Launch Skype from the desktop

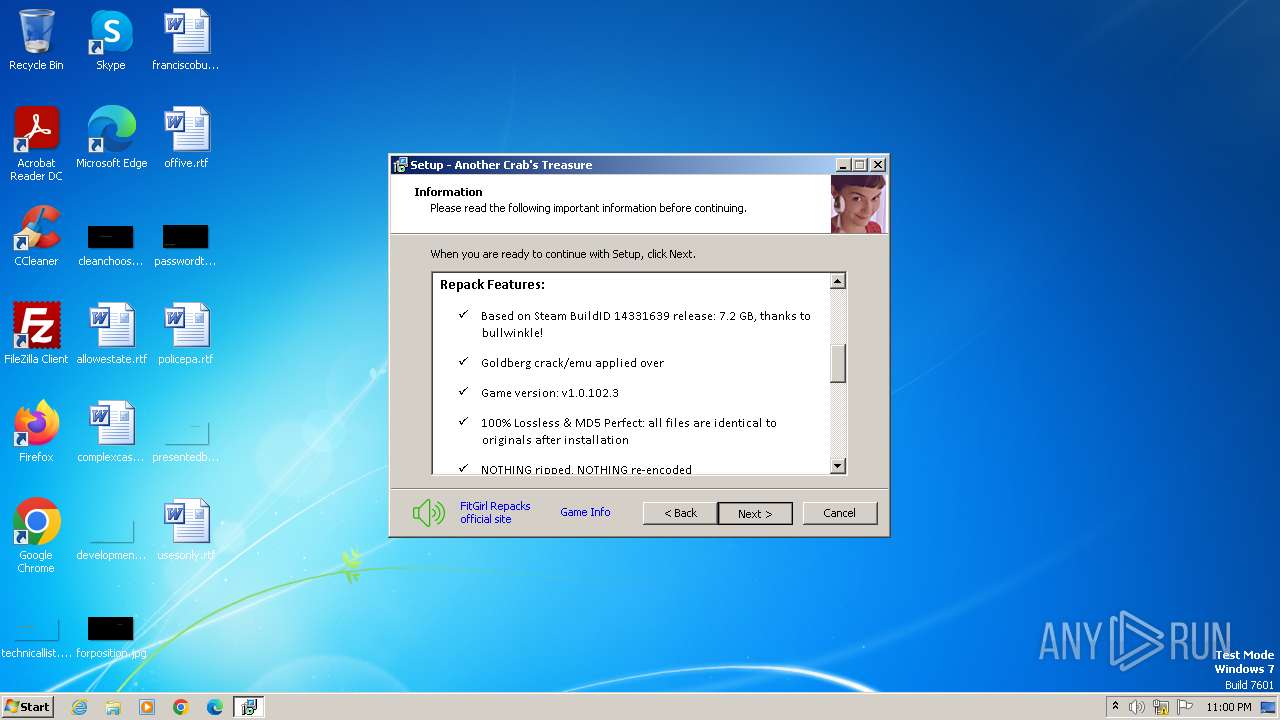pos(110,40)
